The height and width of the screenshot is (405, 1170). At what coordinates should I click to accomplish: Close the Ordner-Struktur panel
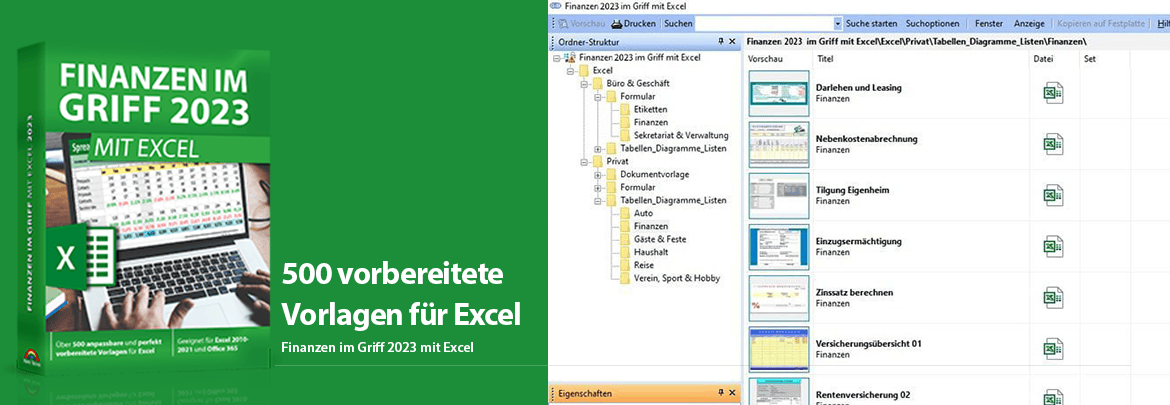tap(732, 42)
